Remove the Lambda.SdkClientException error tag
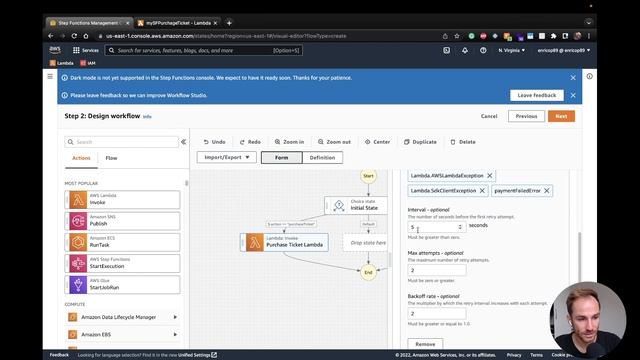Viewport: 640px width, 360px height. click(482, 191)
